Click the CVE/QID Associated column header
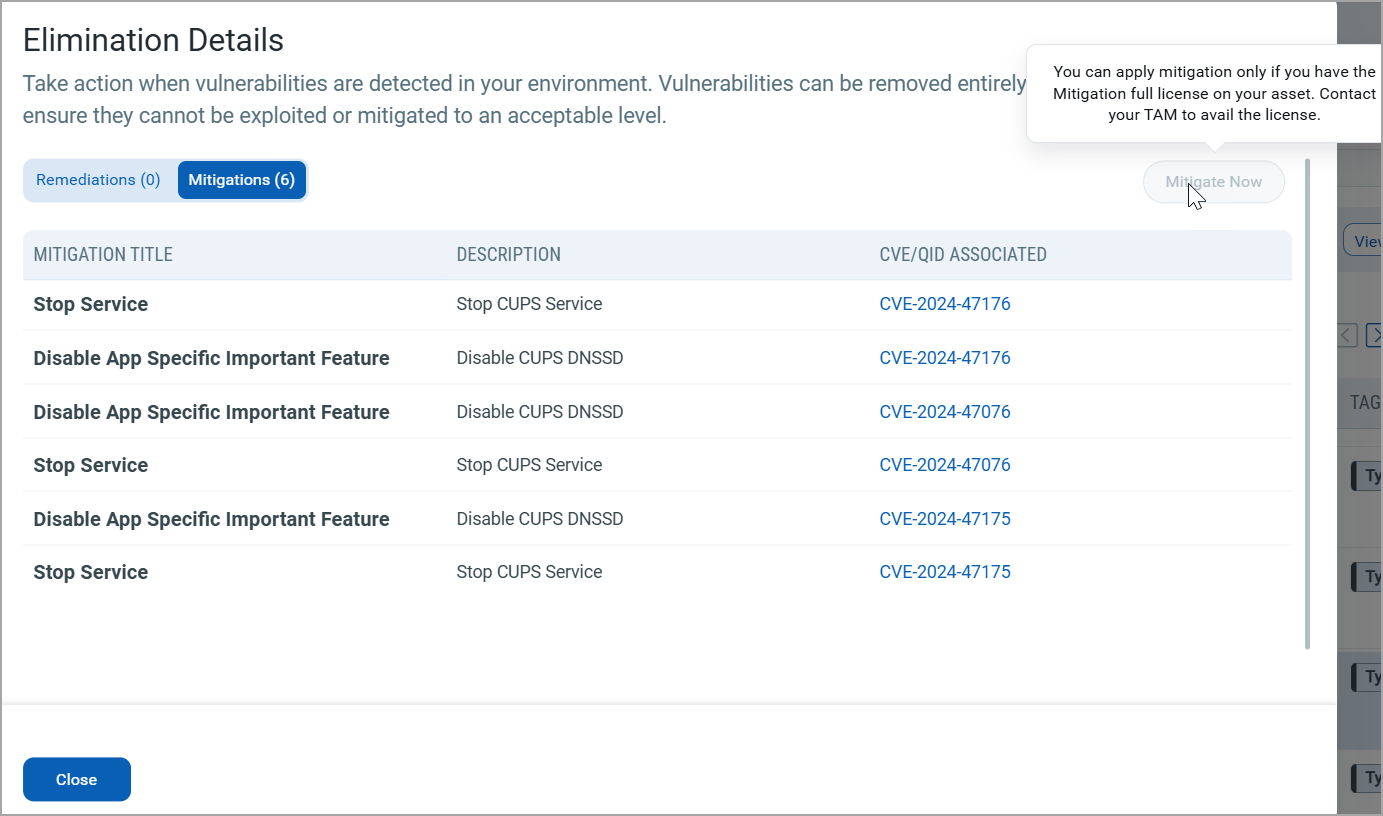The height and width of the screenshot is (816, 1383). [x=962, y=255]
